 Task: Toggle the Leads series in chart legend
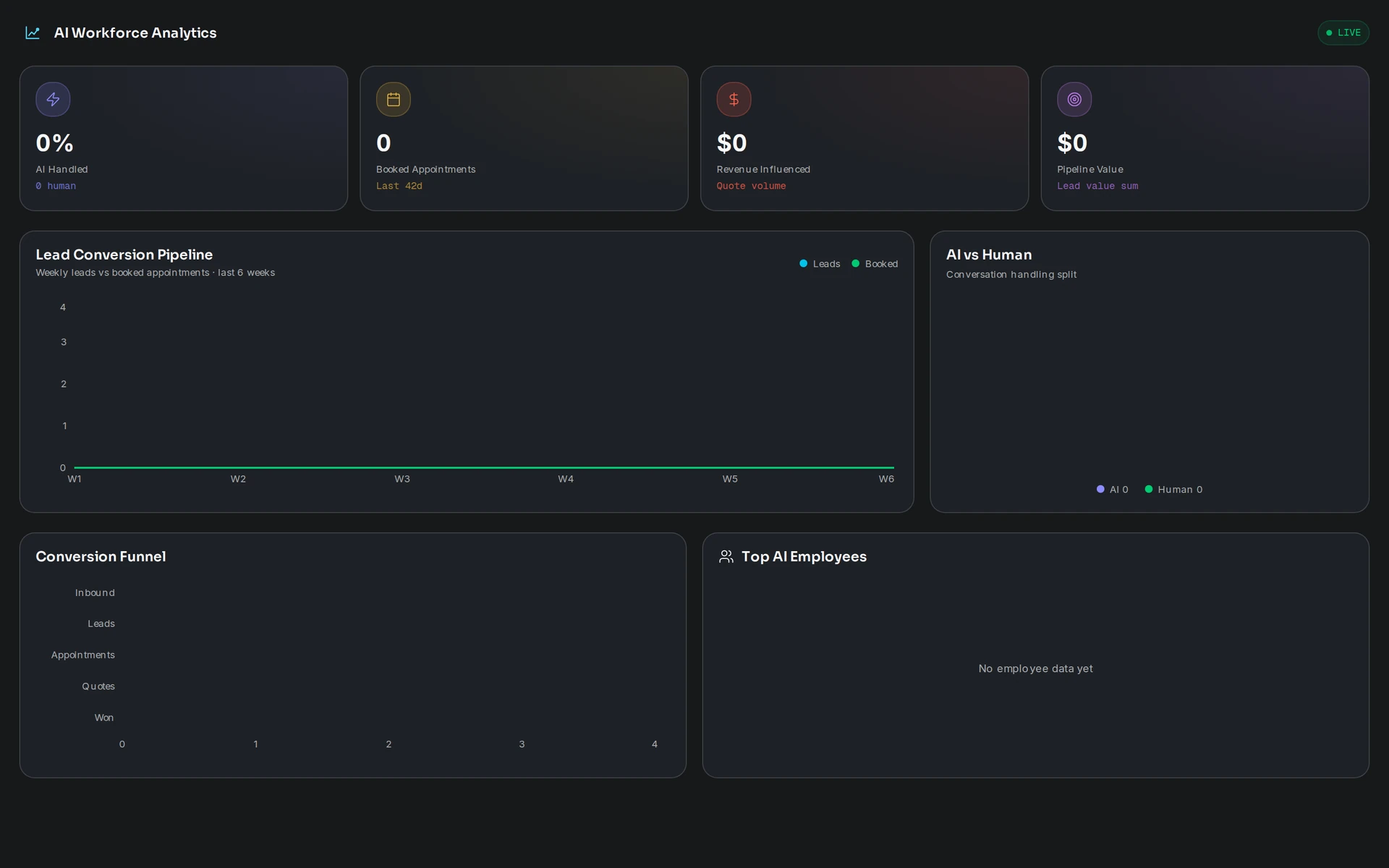(820, 264)
